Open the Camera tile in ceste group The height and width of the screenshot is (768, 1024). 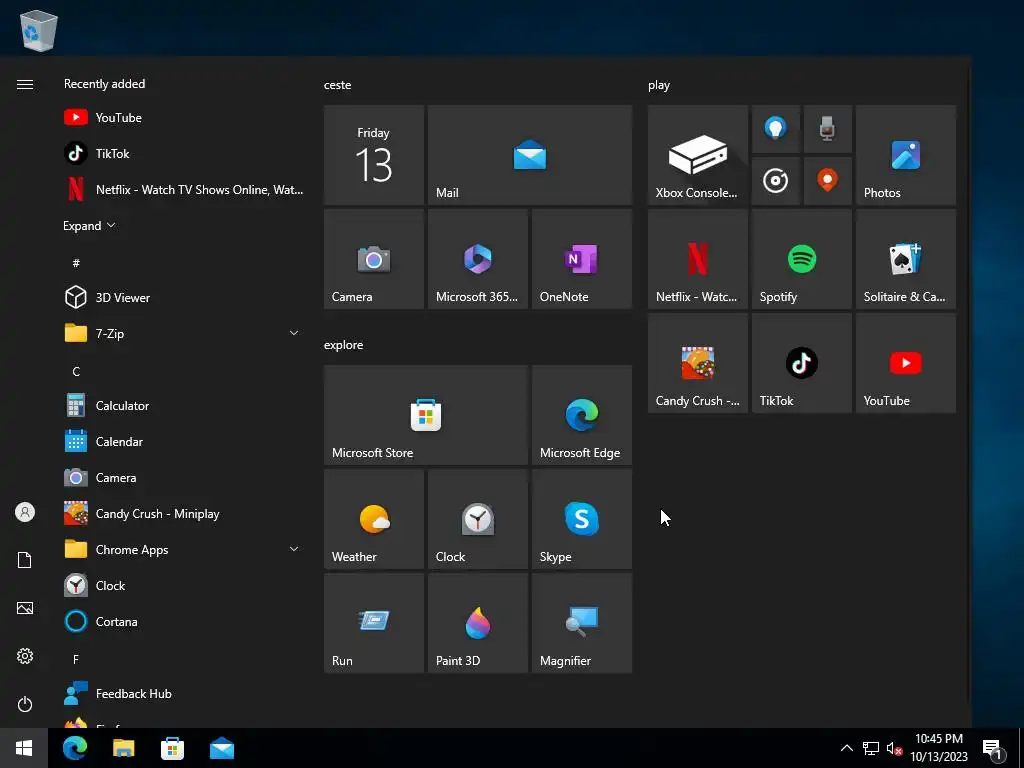pos(374,259)
